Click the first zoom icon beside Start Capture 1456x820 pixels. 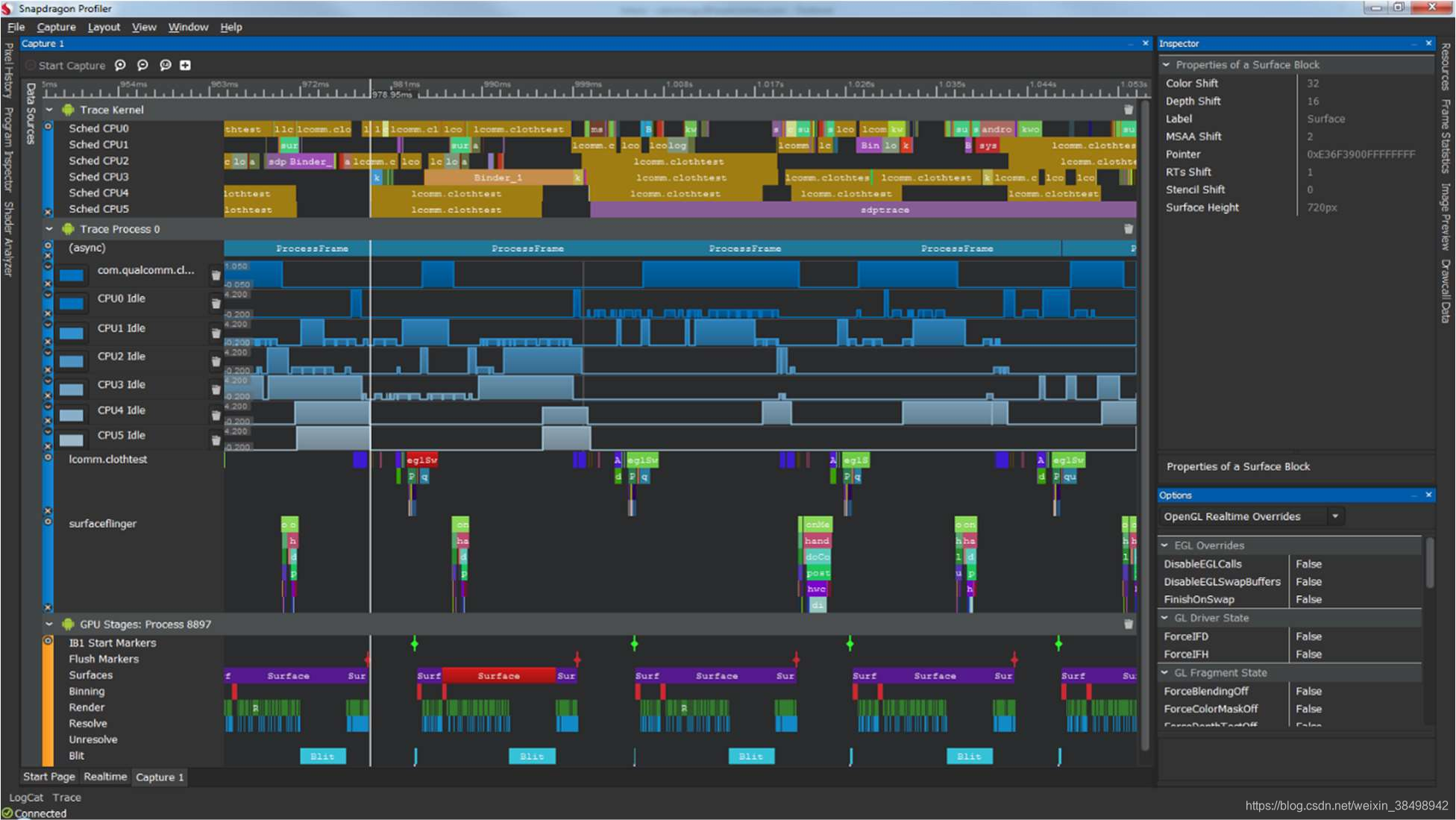120,66
